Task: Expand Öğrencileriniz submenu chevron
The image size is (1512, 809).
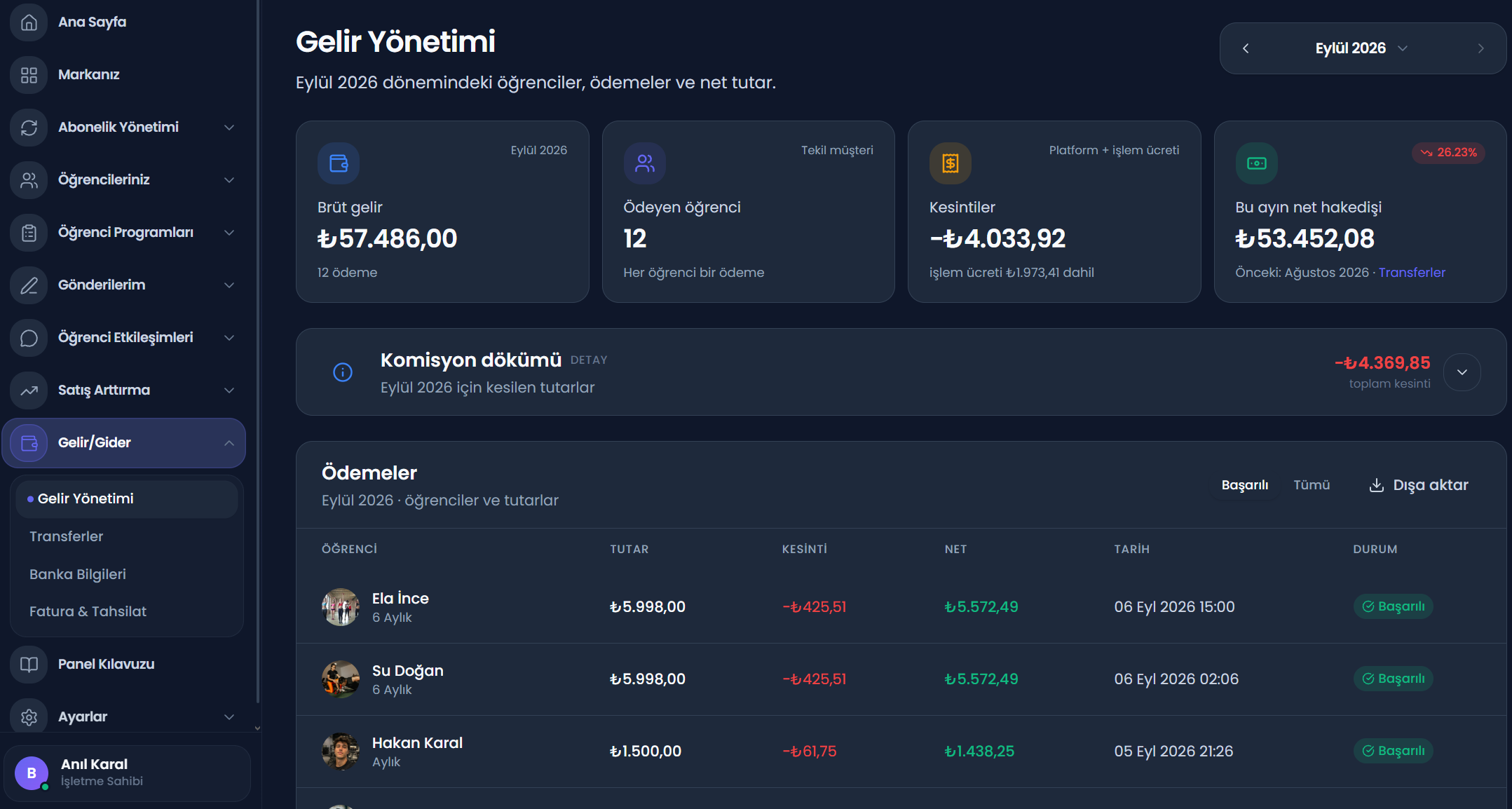Action: [x=229, y=180]
